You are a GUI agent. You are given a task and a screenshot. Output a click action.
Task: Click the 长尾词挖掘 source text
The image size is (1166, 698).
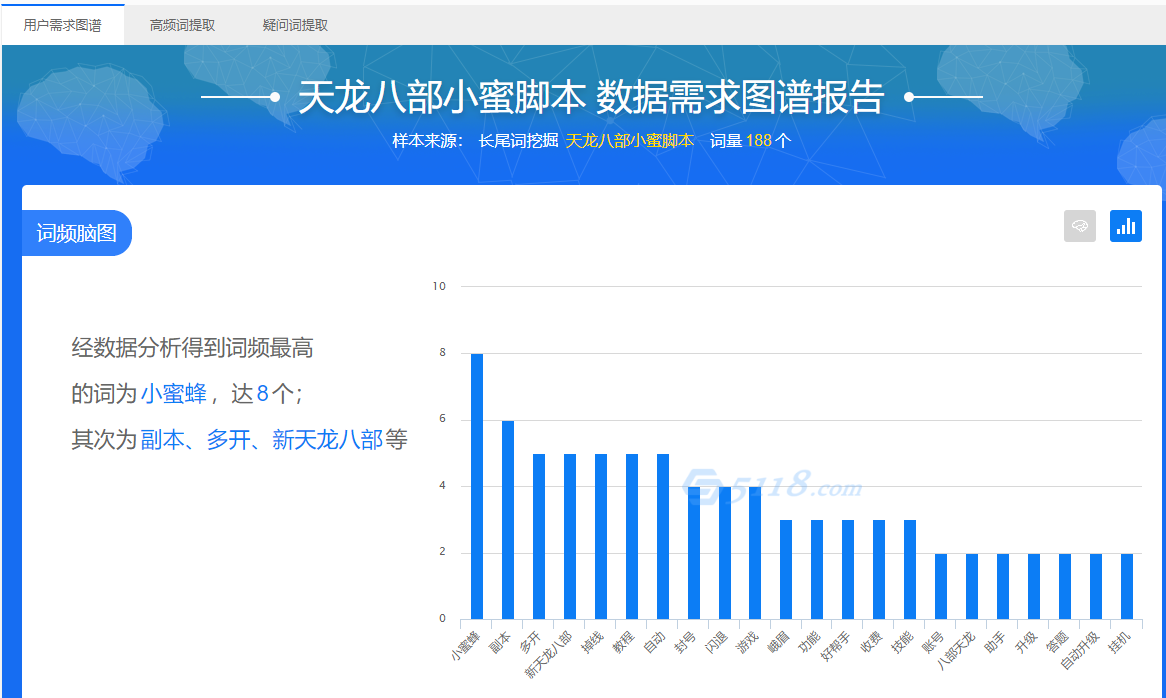[518, 140]
